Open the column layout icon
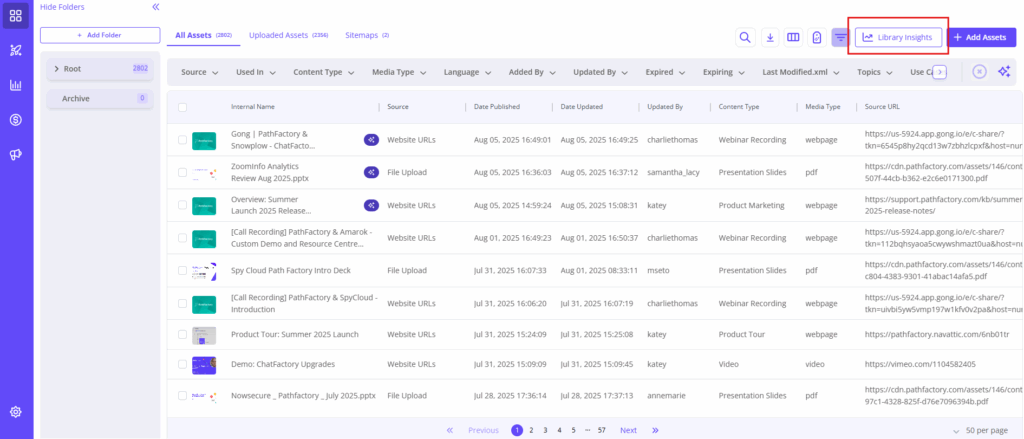This screenshot has height=439, width=1024. click(x=793, y=37)
